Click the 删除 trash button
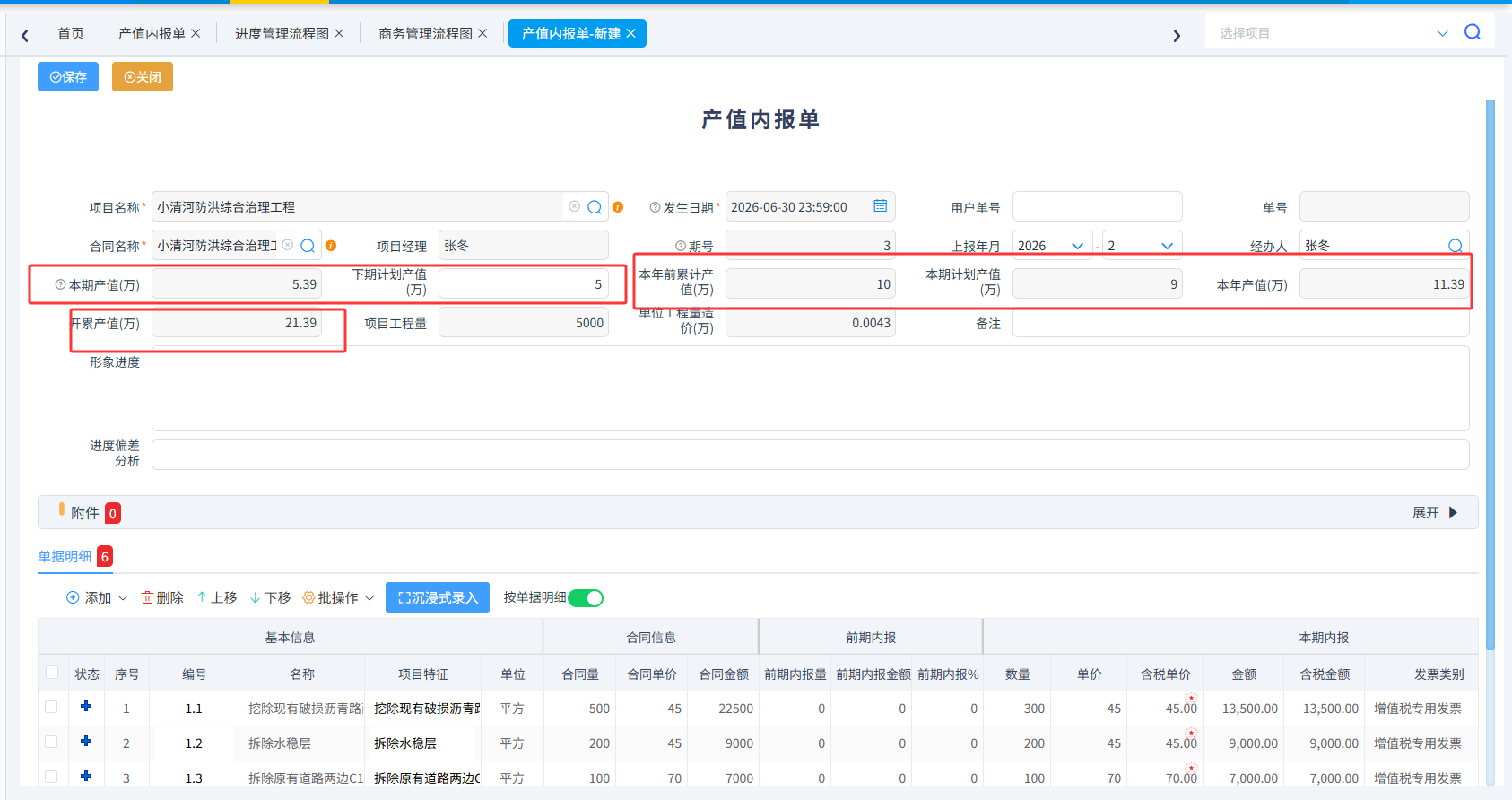The height and width of the screenshot is (800, 1512). (162, 597)
